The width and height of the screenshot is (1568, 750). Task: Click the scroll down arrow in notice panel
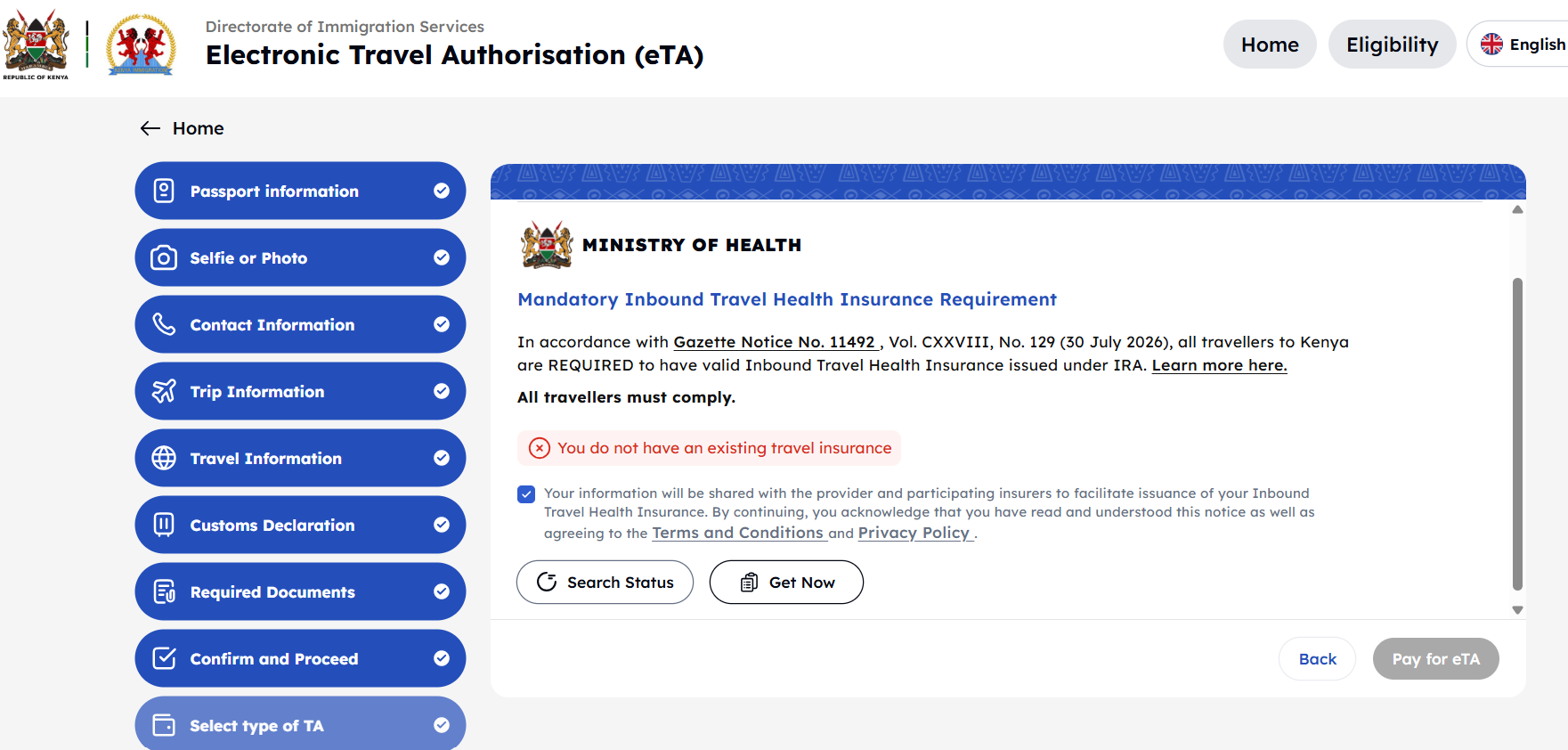(1517, 610)
